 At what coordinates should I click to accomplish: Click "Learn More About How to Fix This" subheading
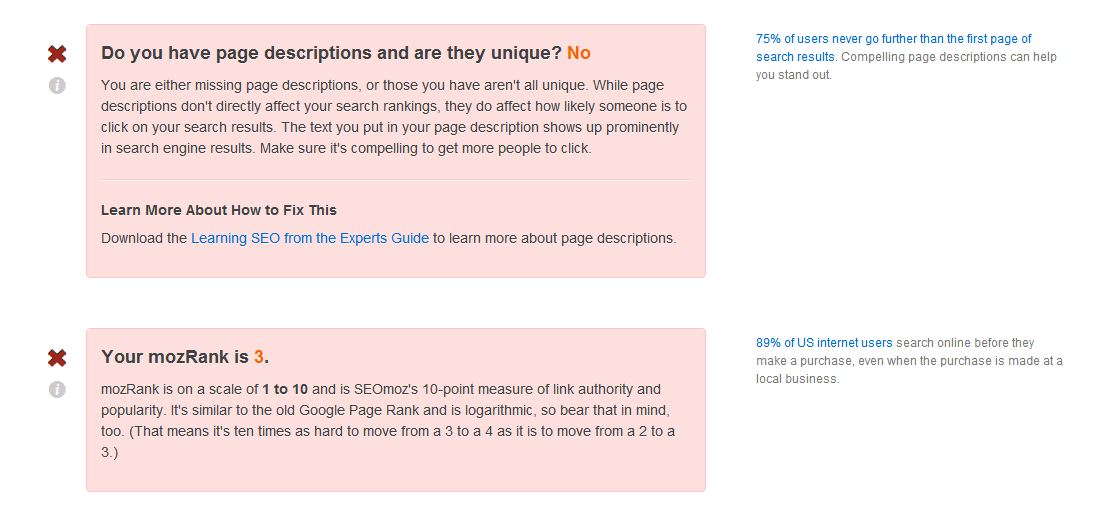tap(219, 210)
